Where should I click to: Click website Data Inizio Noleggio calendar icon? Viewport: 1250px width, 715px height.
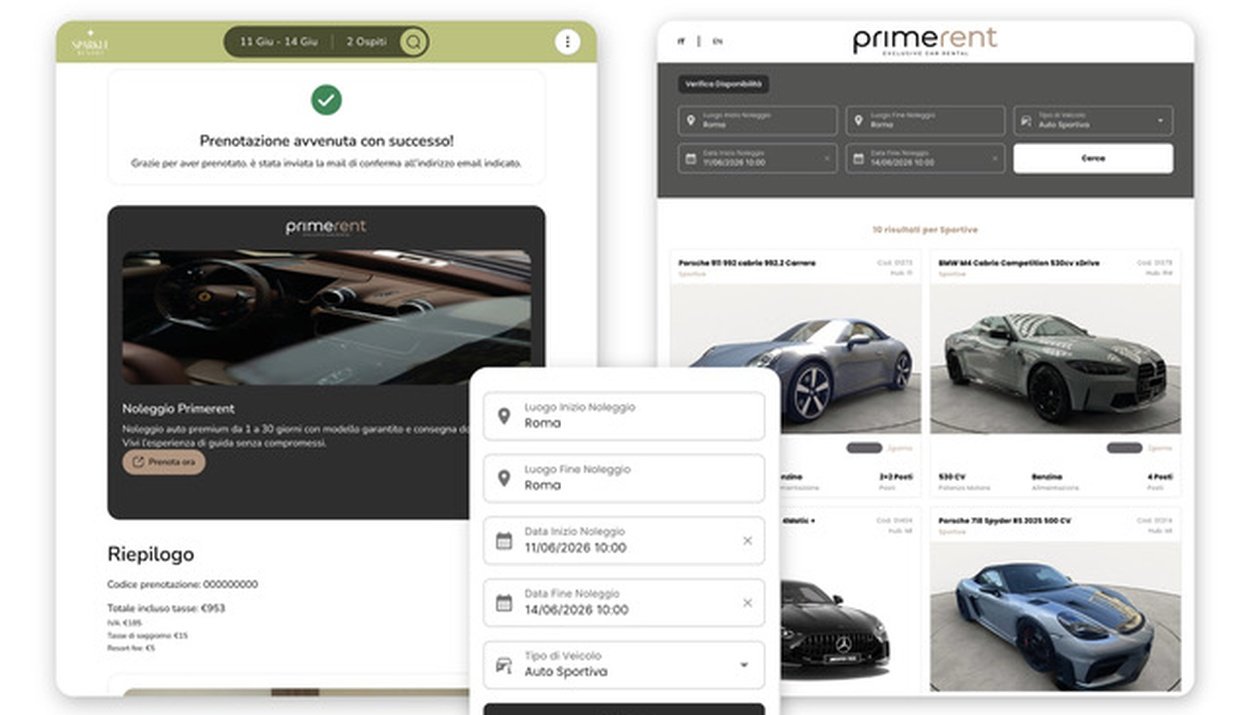690,158
